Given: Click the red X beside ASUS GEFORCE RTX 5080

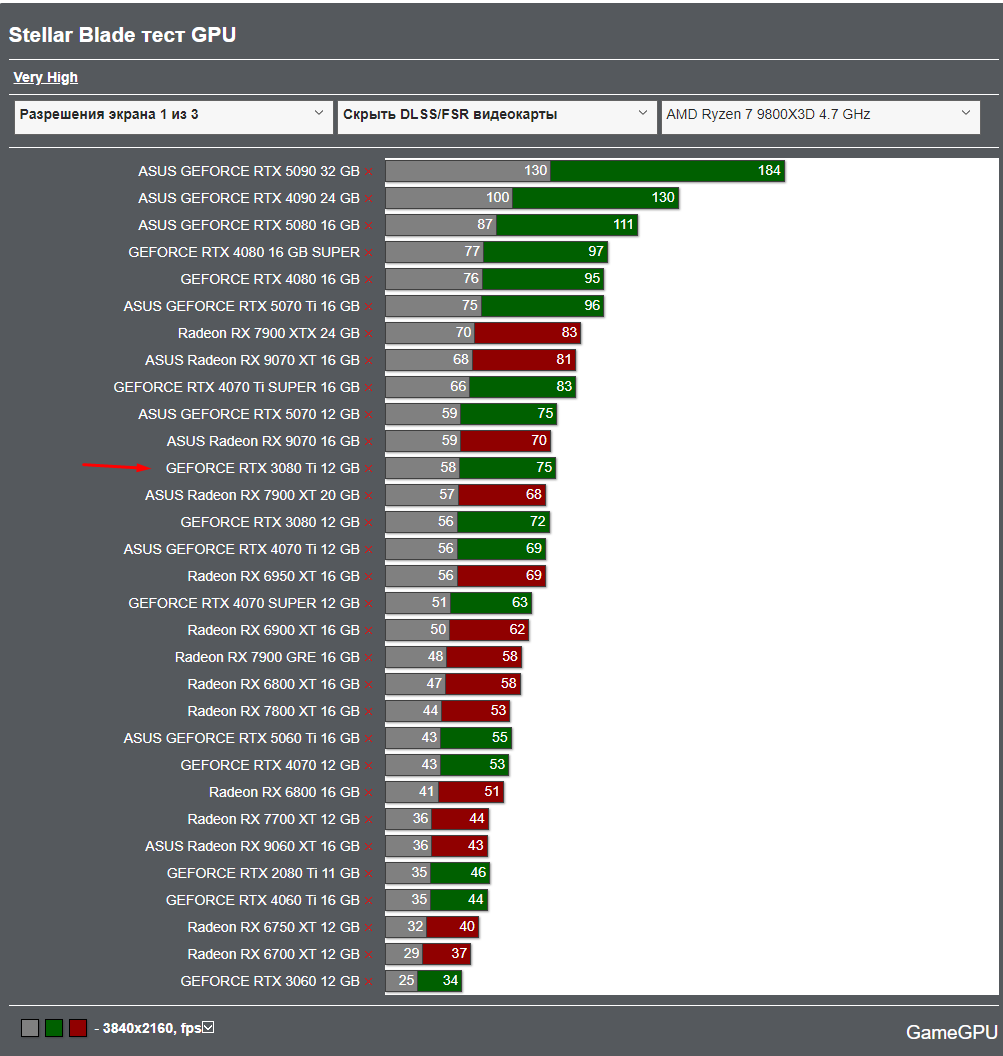Looking at the screenshot, I should point(369,226).
